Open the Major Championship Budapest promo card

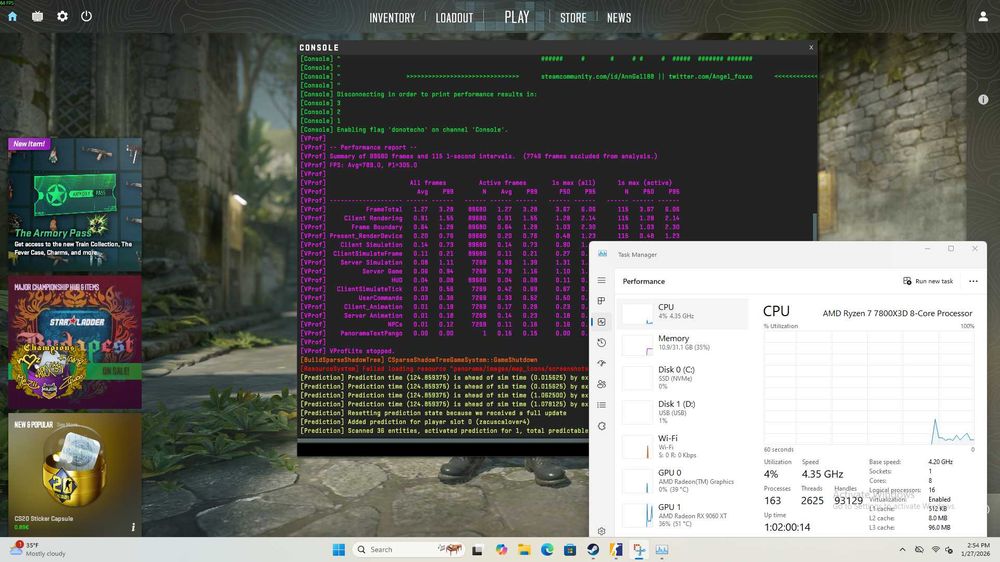click(x=75, y=342)
